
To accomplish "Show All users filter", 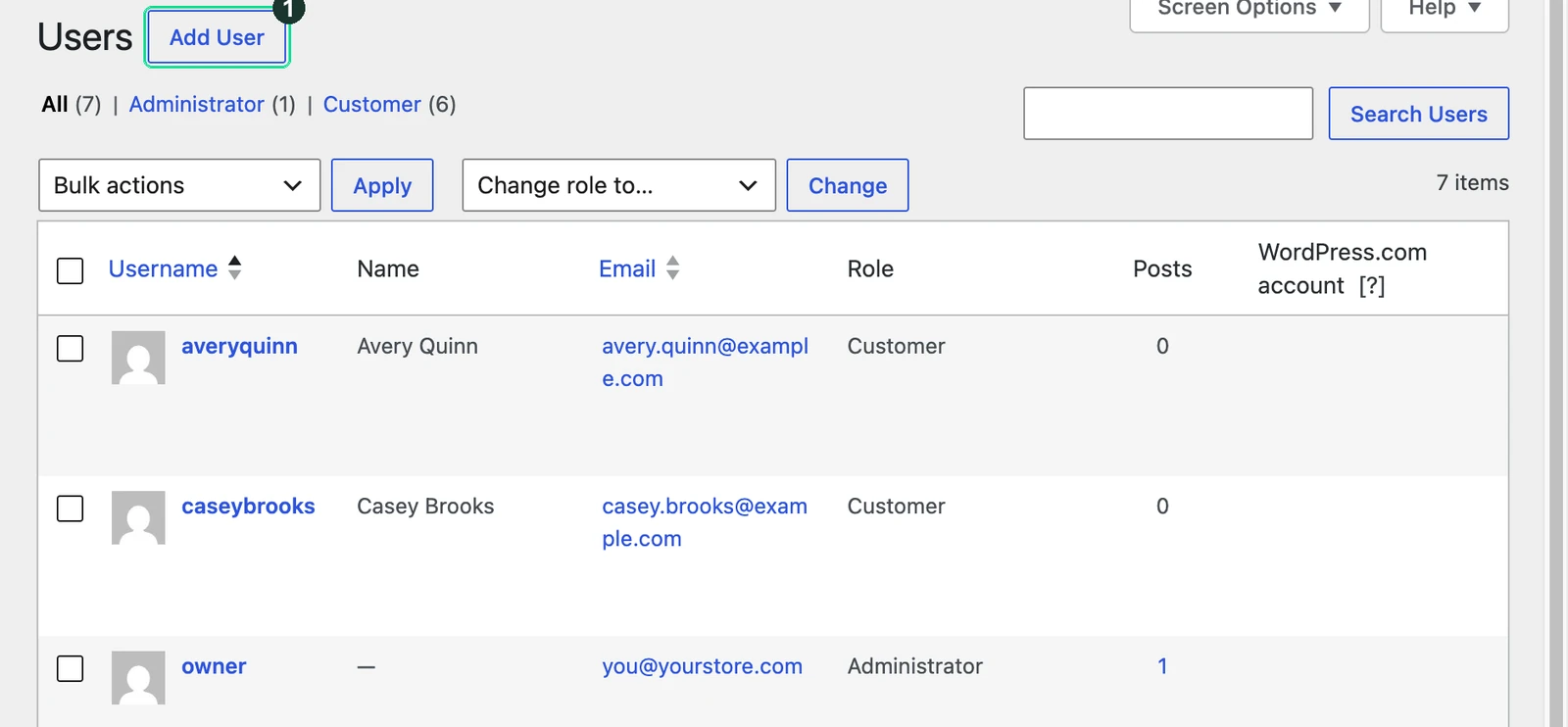I will (x=55, y=104).
